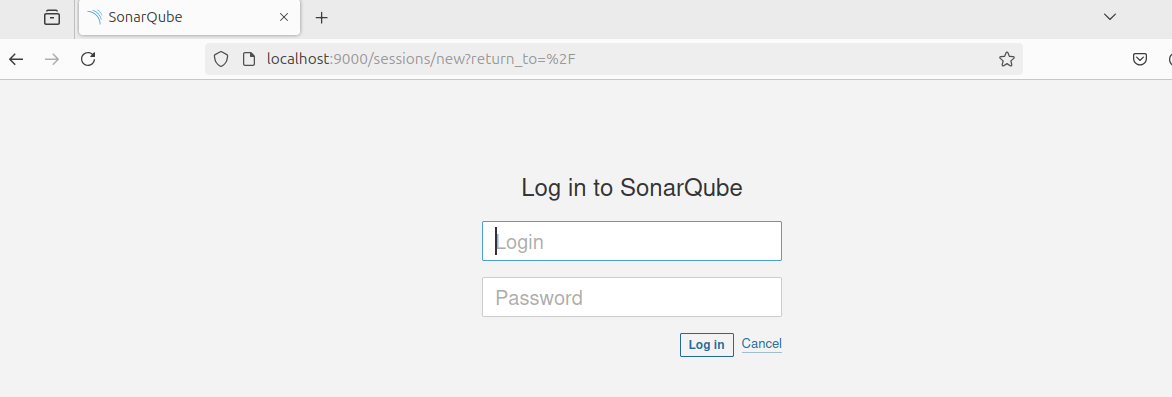Open a new tab with the plus button
This screenshot has height=397, width=1172.
321,17
